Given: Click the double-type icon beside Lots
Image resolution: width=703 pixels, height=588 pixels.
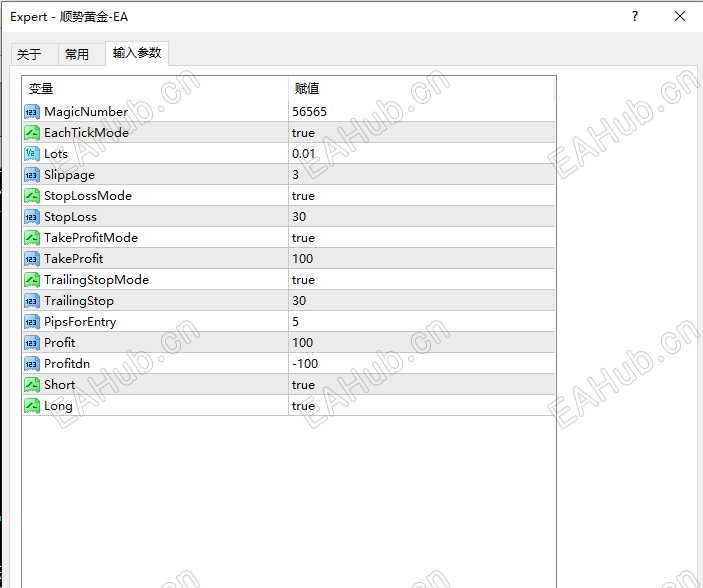Looking at the screenshot, I should [32, 154].
